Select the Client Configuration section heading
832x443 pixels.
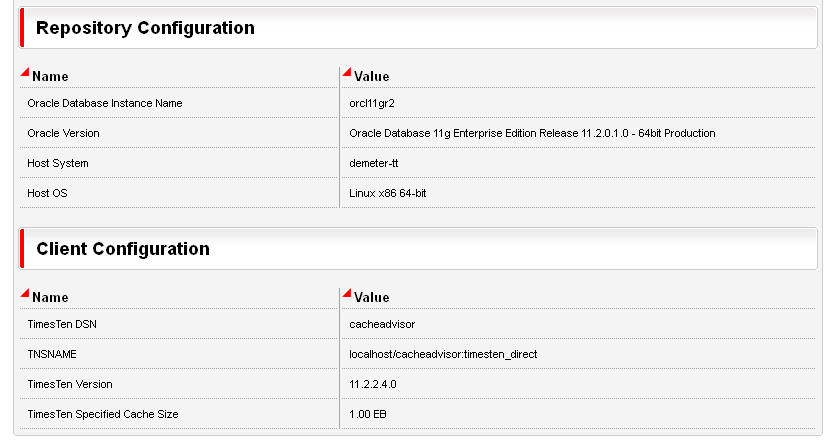pyautogui.click(x=123, y=249)
